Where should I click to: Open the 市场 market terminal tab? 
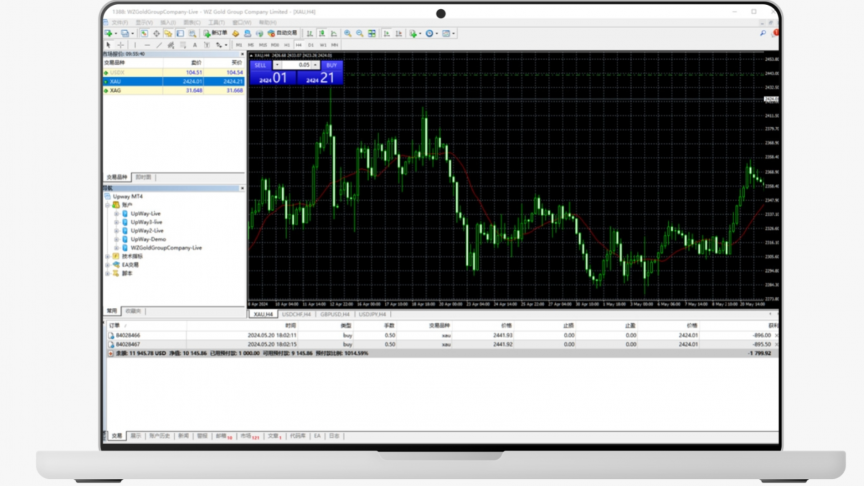[249, 436]
